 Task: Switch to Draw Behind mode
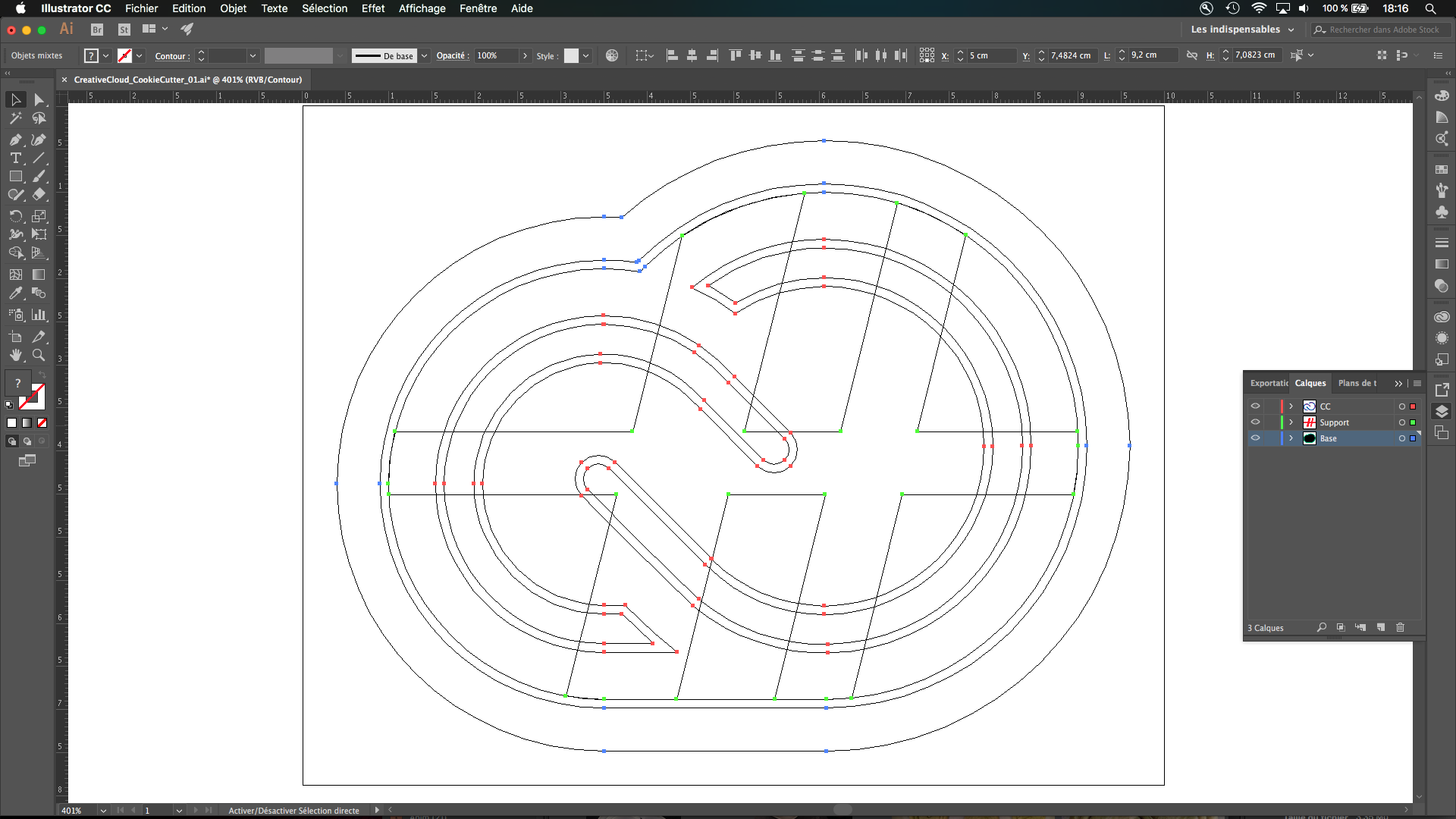(x=27, y=441)
